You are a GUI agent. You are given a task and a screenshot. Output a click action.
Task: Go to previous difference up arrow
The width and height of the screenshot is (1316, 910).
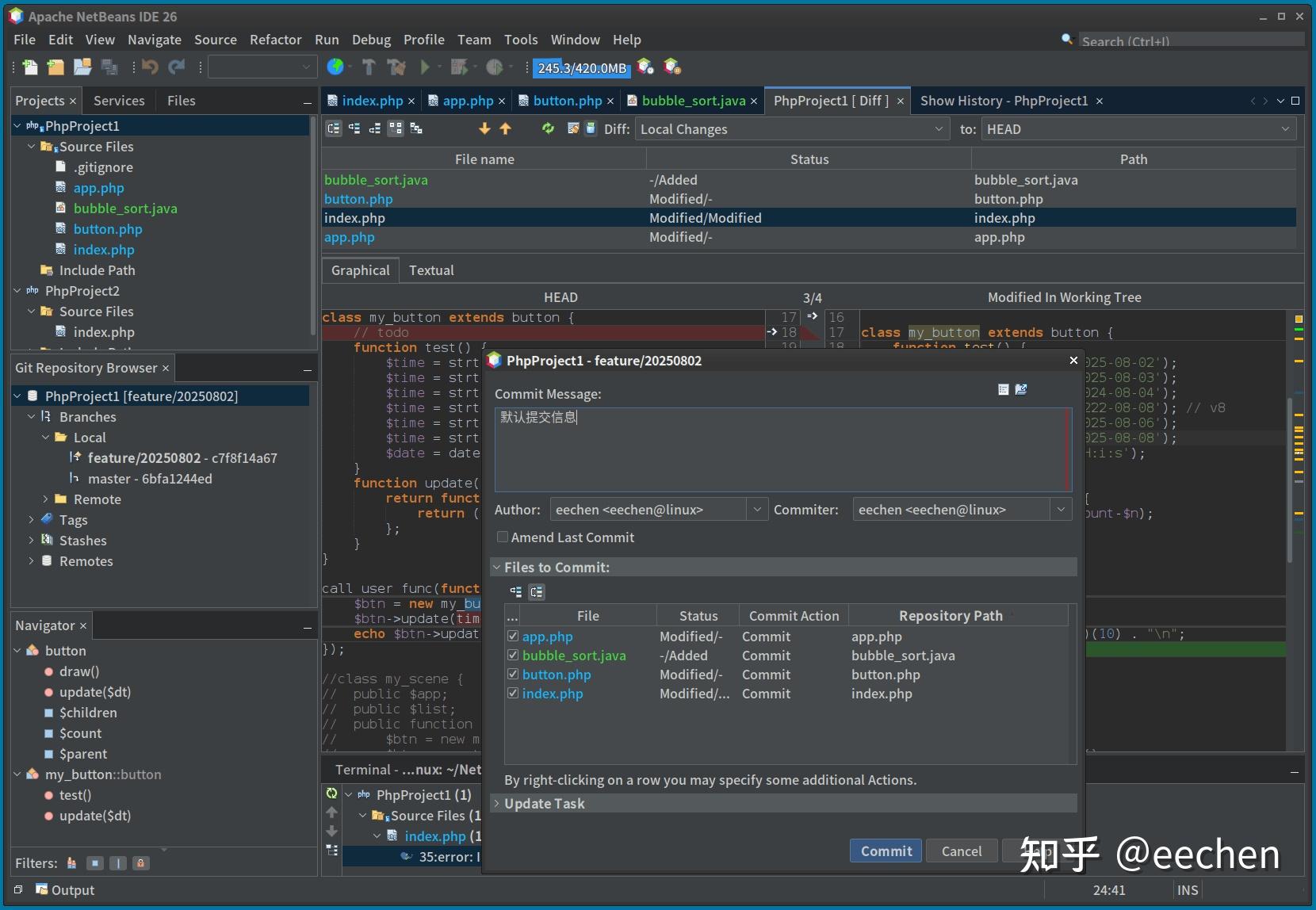tap(505, 128)
